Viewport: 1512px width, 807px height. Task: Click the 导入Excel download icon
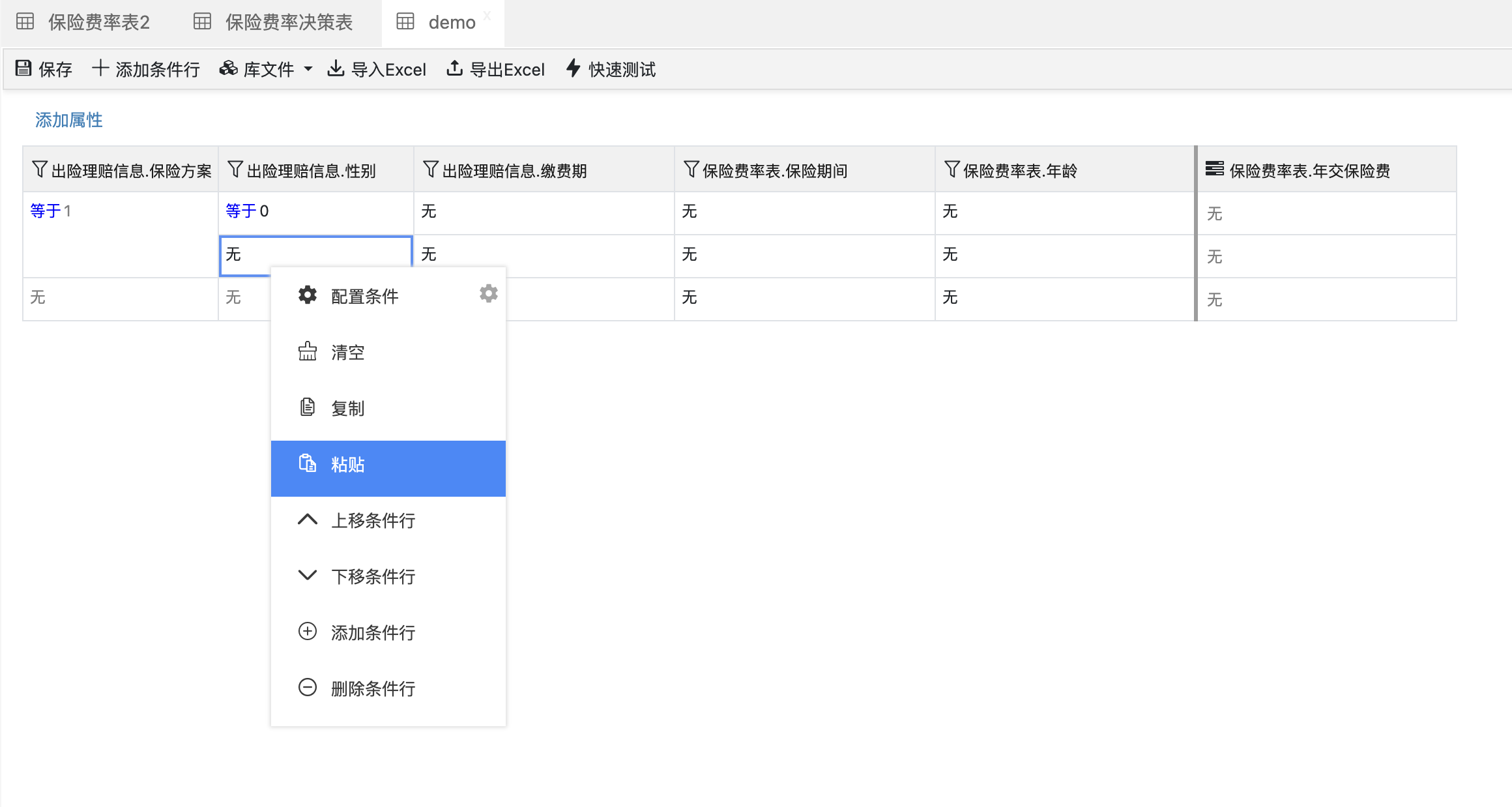[x=336, y=68]
